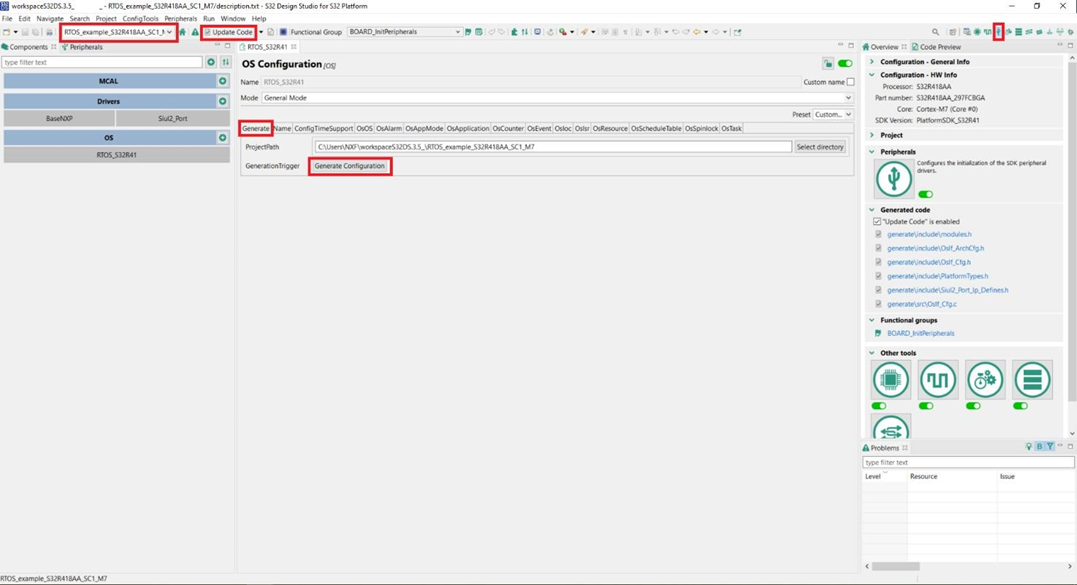This screenshot has width=1077, height=585.
Task: Click the green plus icon beside the OS section
Action: (x=222, y=137)
